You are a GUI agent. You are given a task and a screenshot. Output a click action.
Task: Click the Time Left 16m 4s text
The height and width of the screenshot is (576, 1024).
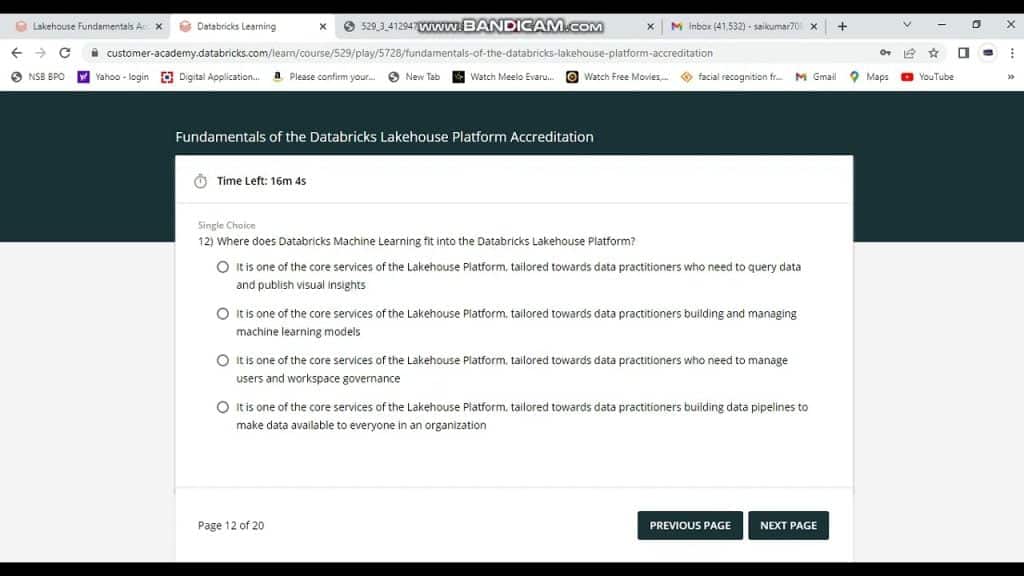pyautogui.click(x=261, y=181)
